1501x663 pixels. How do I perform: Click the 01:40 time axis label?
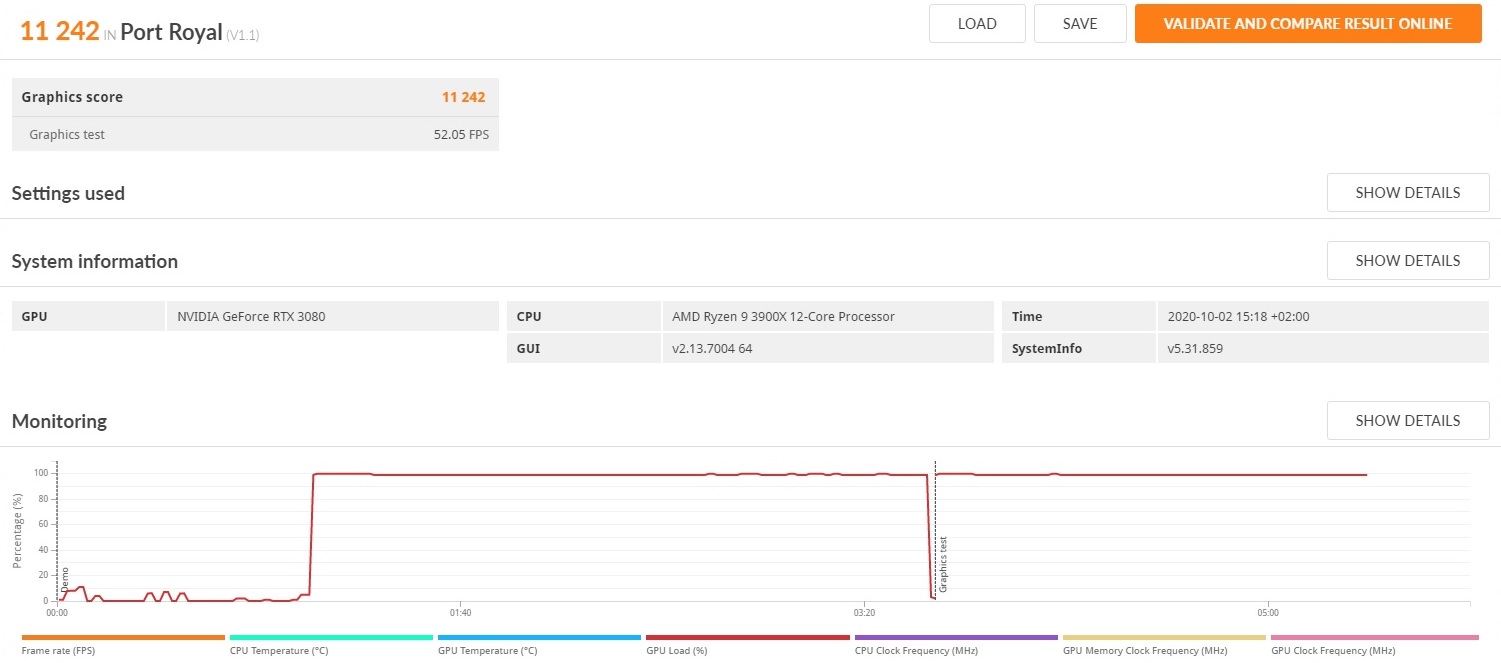tap(460, 612)
